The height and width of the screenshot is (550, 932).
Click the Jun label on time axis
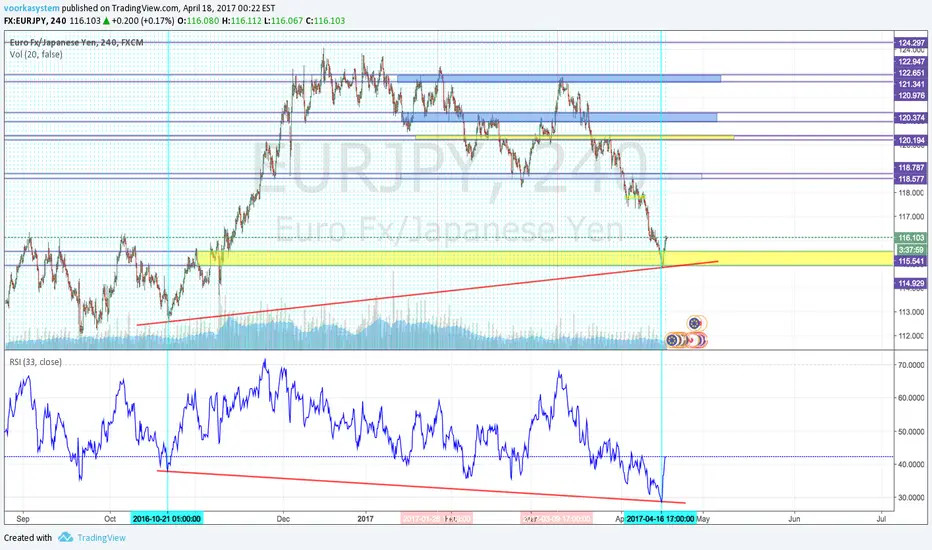(x=794, y=518)
